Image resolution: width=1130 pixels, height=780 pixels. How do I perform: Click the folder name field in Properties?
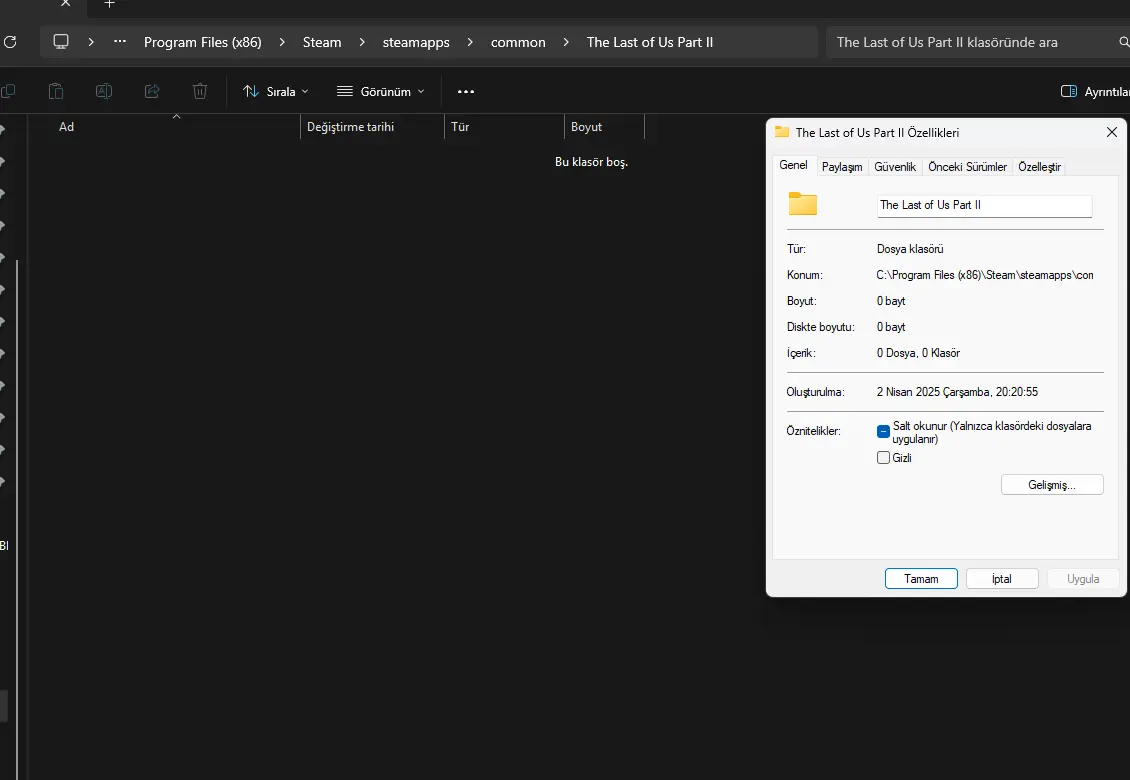point(984,205)
